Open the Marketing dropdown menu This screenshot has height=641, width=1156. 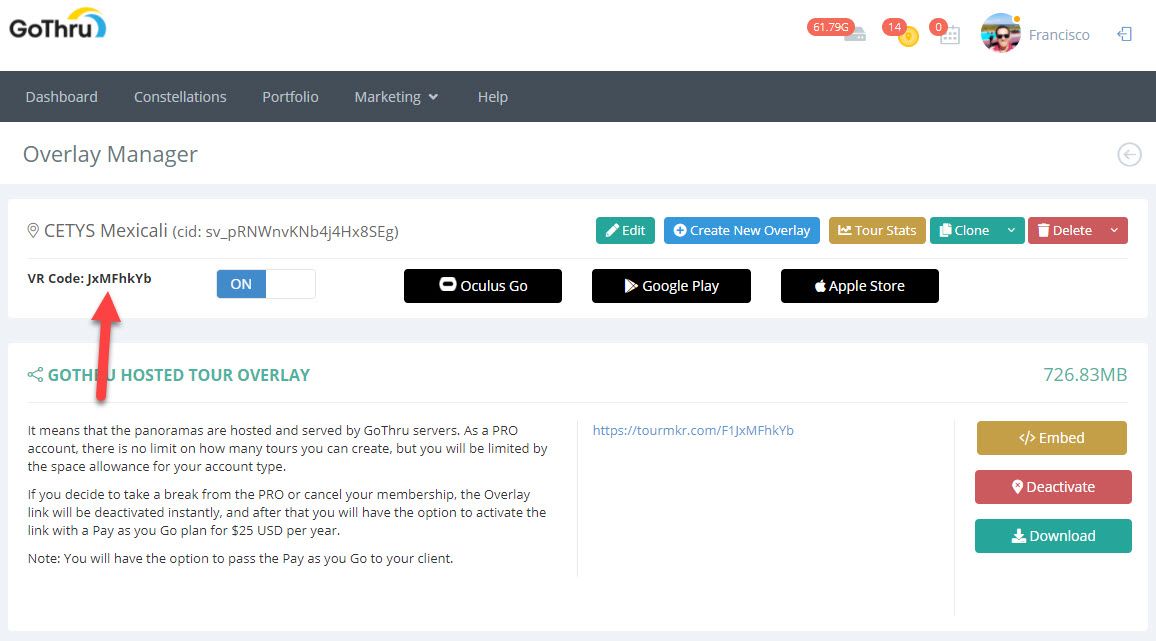396,96
